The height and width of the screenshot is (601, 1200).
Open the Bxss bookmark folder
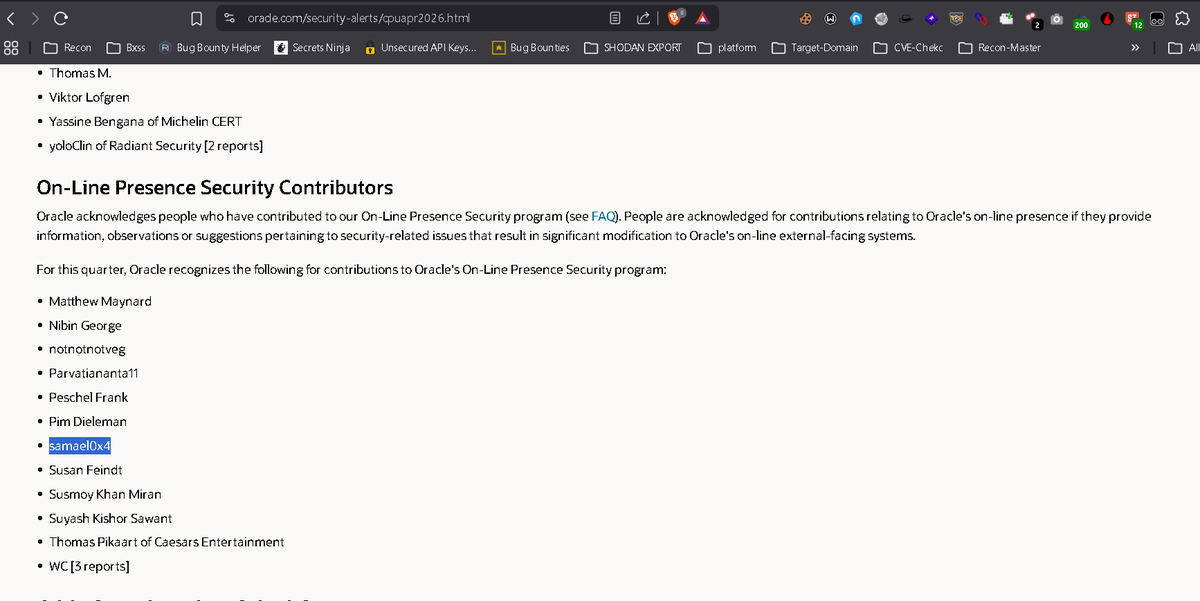126,47
